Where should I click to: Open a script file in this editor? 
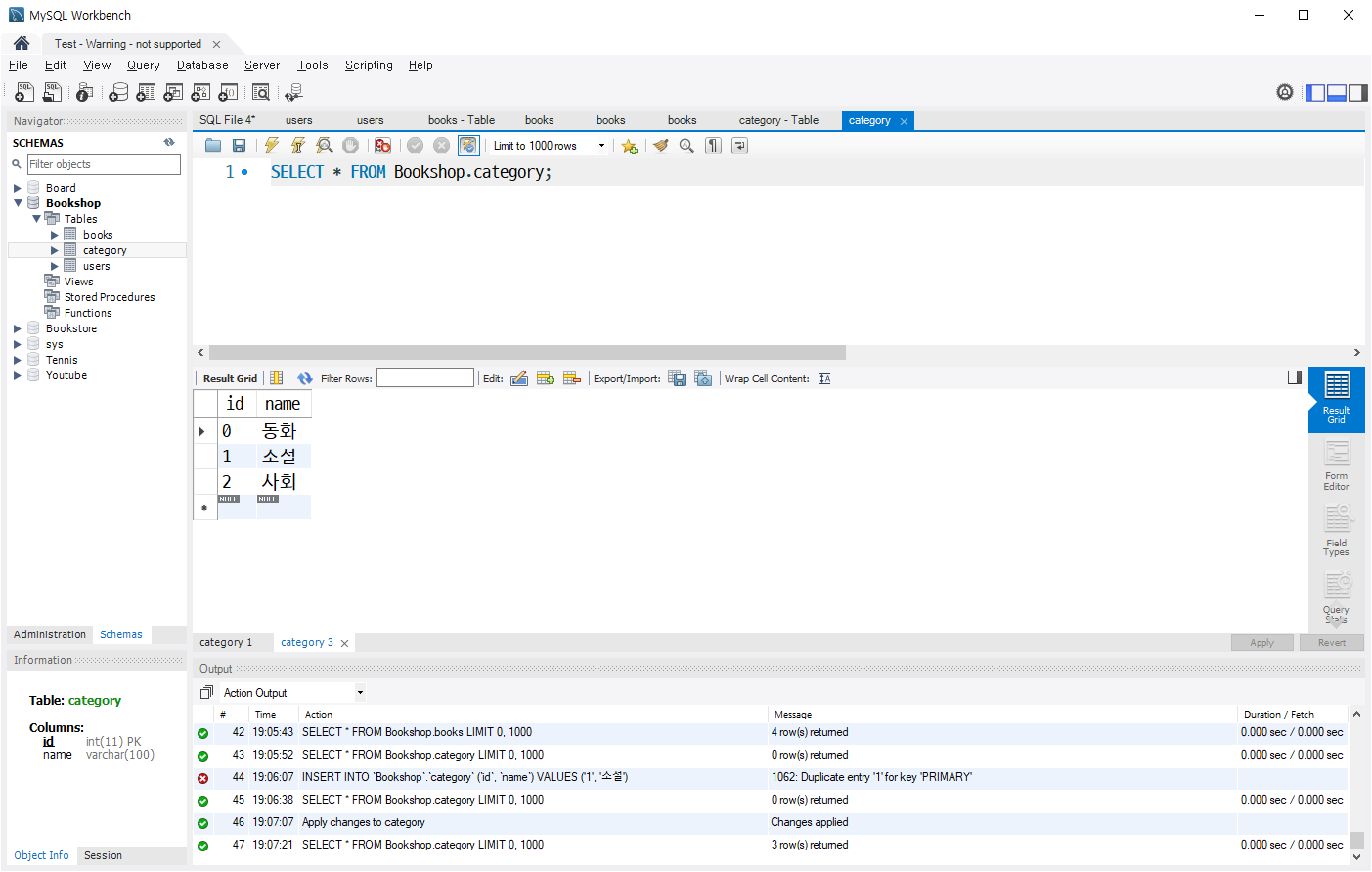click(213, 146)
